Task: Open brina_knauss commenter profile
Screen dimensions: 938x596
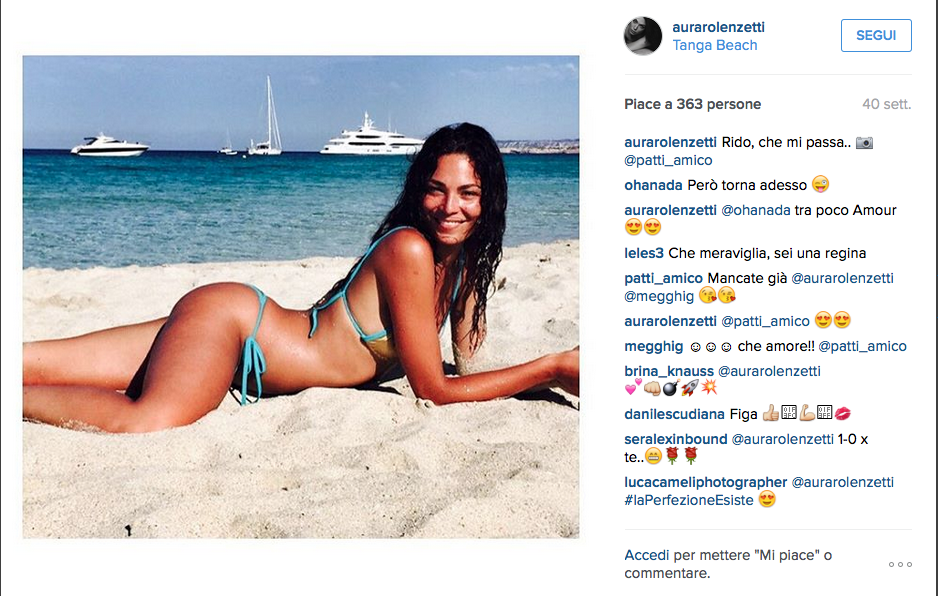Action: pos(669,372)
